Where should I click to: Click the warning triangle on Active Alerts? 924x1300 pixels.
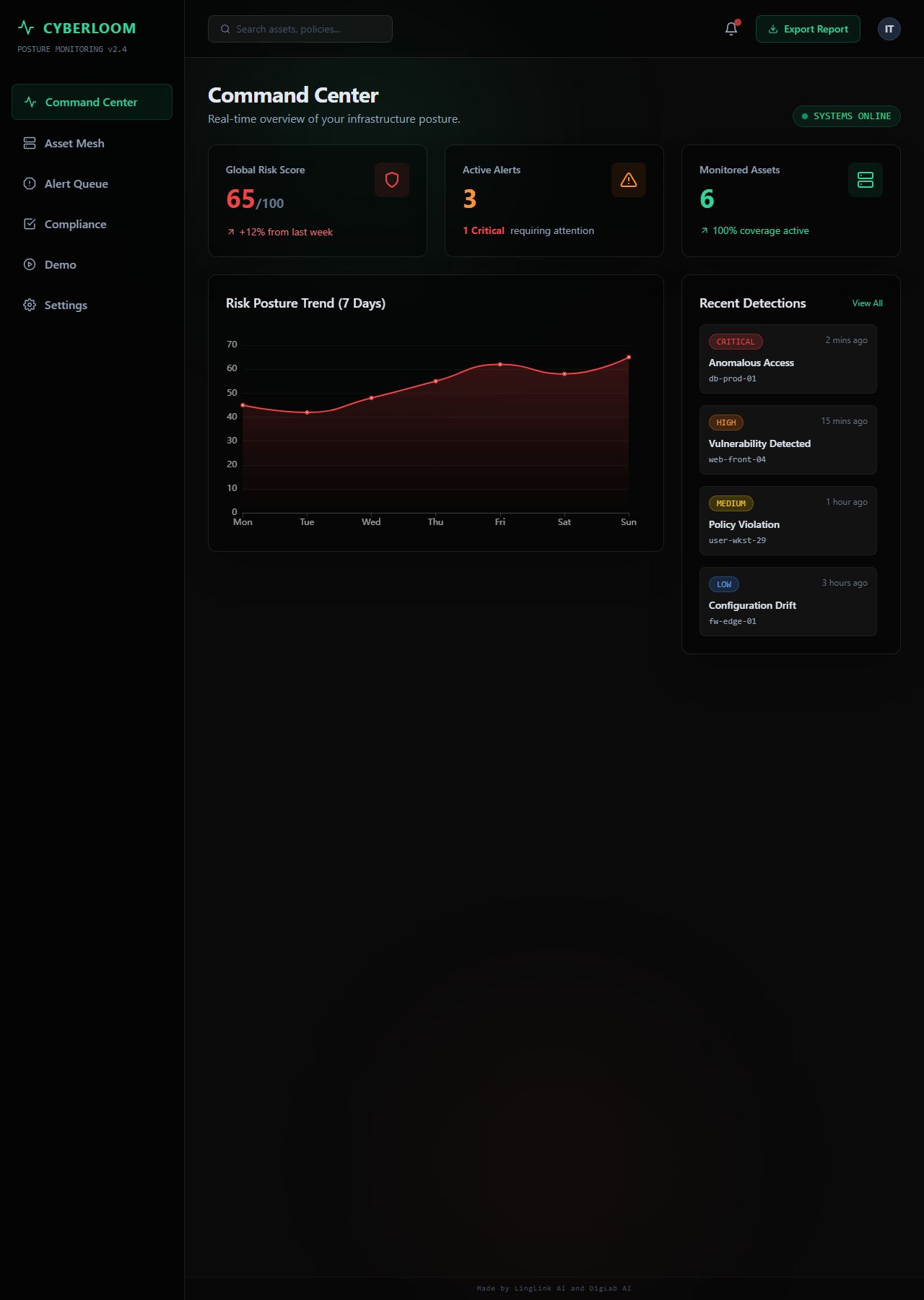(x=629, y=180)
